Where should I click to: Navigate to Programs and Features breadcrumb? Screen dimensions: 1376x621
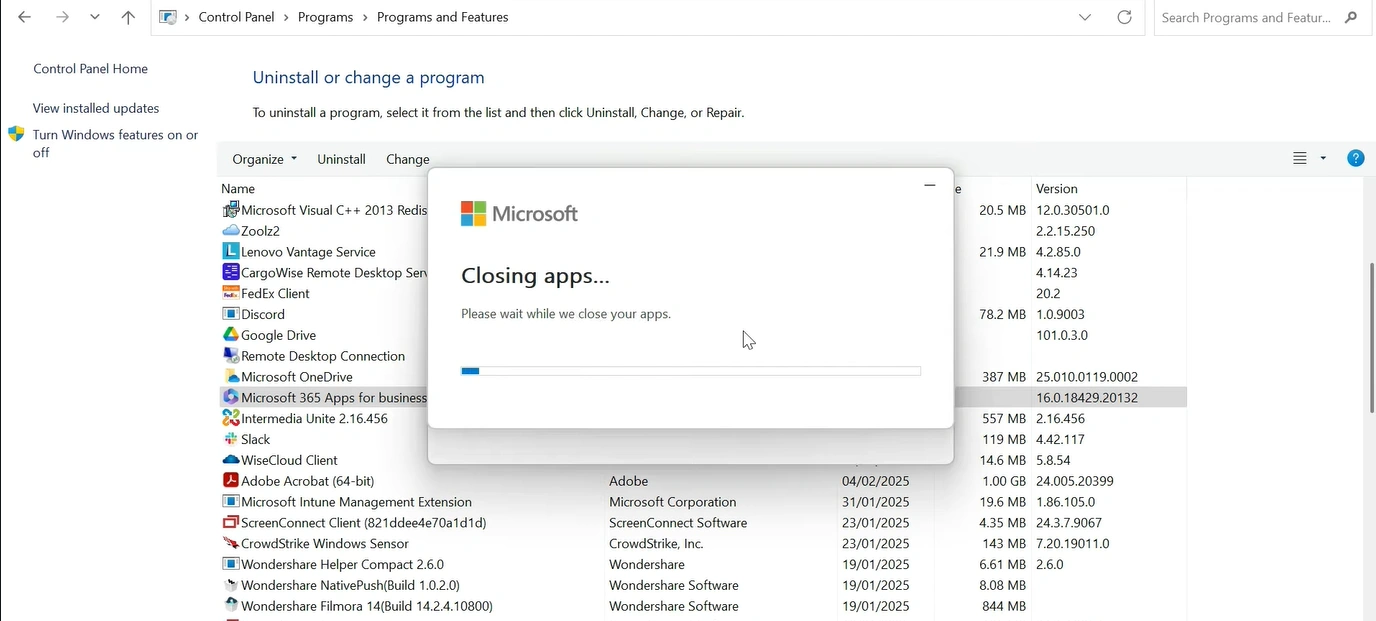[442, 16]
